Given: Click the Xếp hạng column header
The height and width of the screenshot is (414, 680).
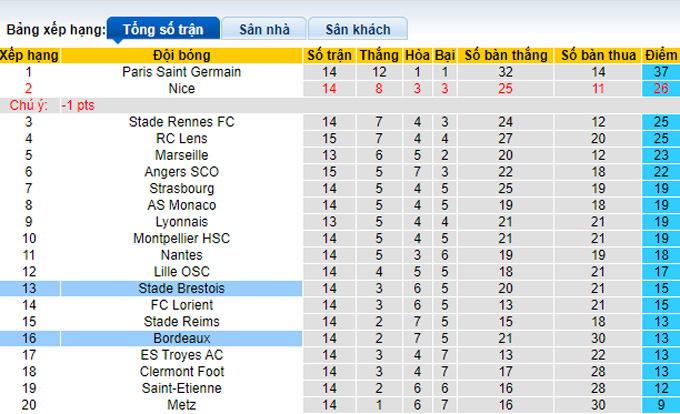Looking at the screenshot, I should coord(30,55).
